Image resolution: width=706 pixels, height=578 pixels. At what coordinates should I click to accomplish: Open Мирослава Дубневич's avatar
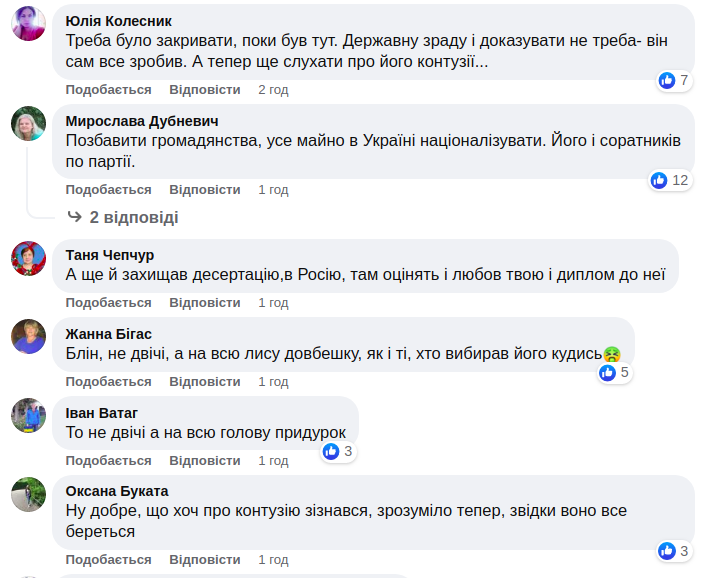coord(28,125)
